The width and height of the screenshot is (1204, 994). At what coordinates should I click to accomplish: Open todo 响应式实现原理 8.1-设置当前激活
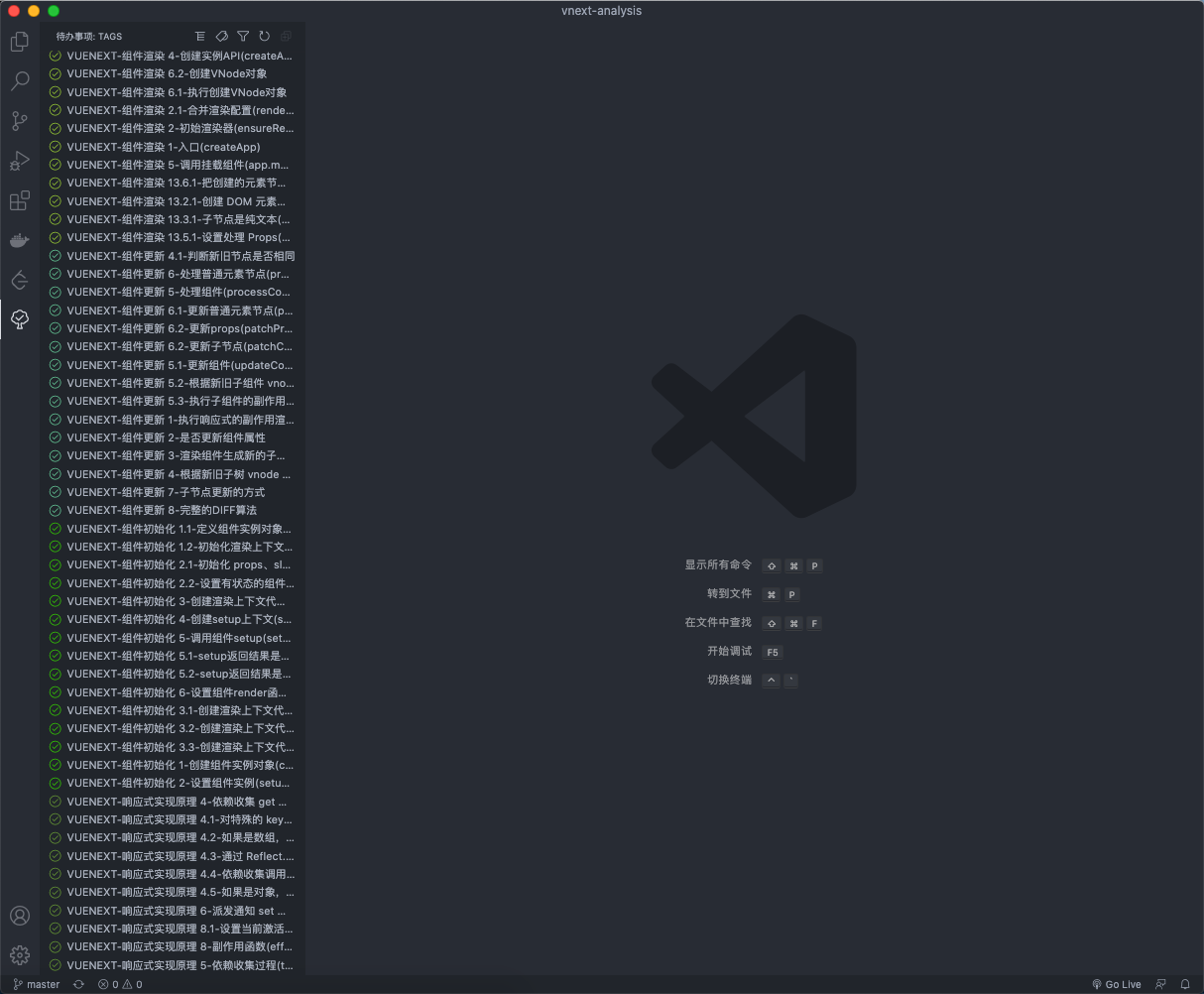click(173, 929)
